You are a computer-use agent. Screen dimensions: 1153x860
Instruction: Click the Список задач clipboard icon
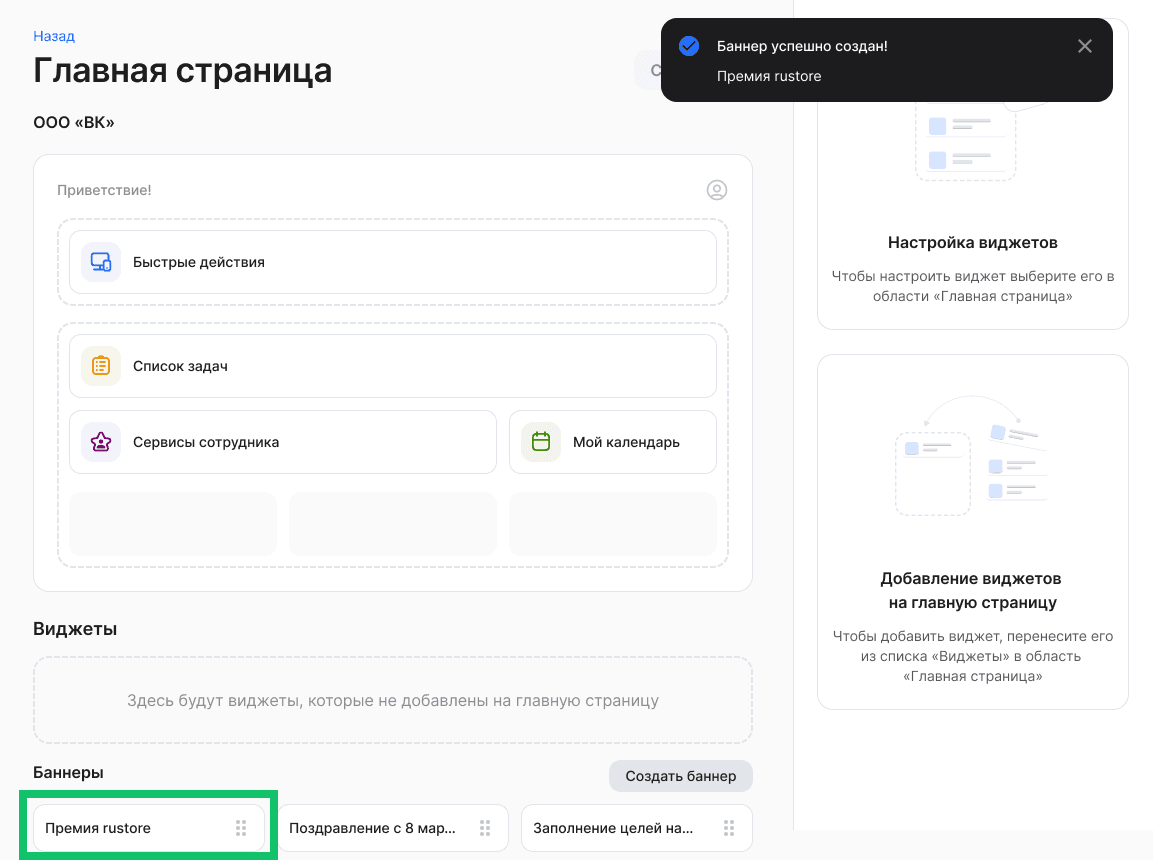point(100,365)
